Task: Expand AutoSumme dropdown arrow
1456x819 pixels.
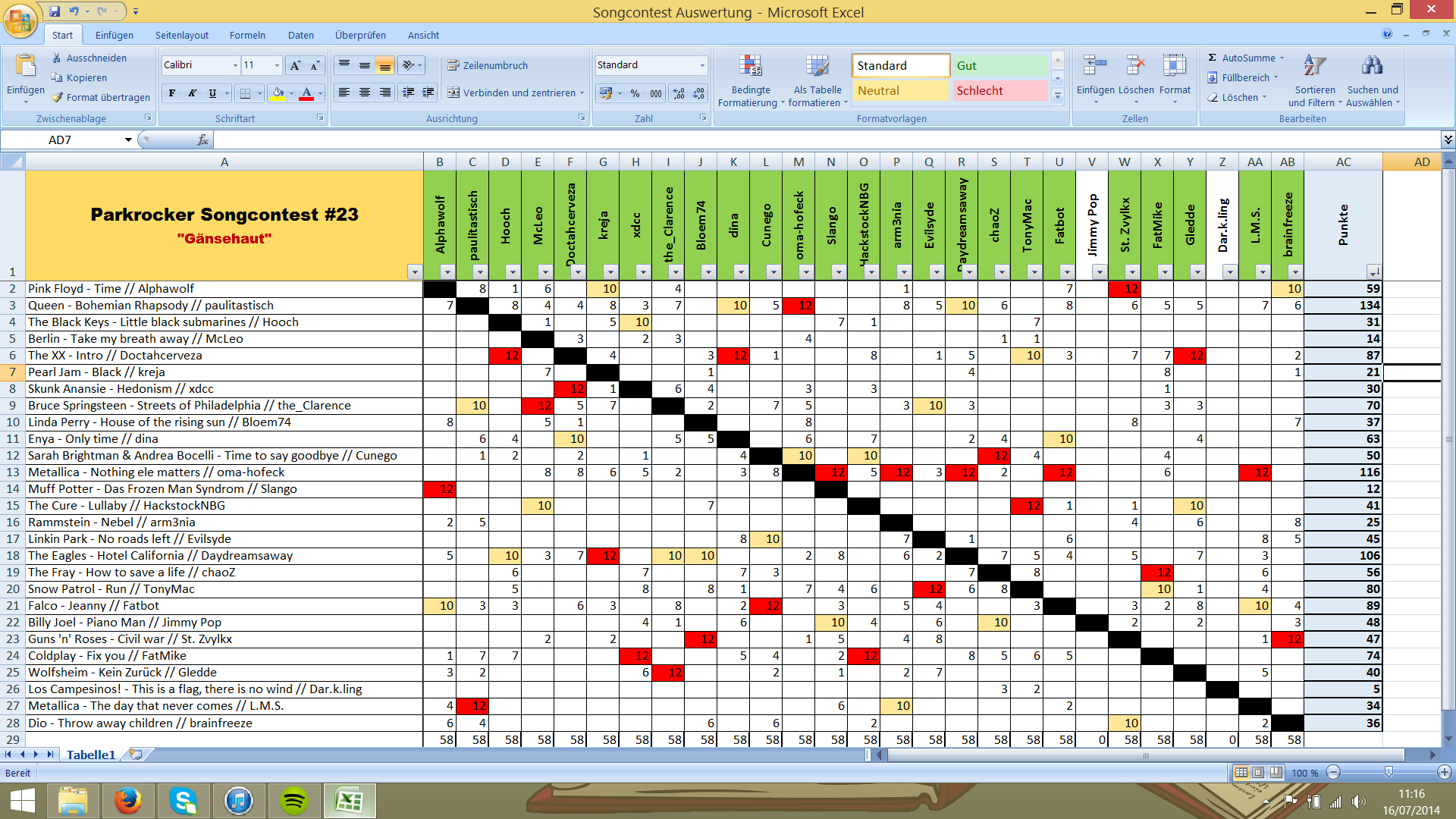Action: pos(1282,58)
